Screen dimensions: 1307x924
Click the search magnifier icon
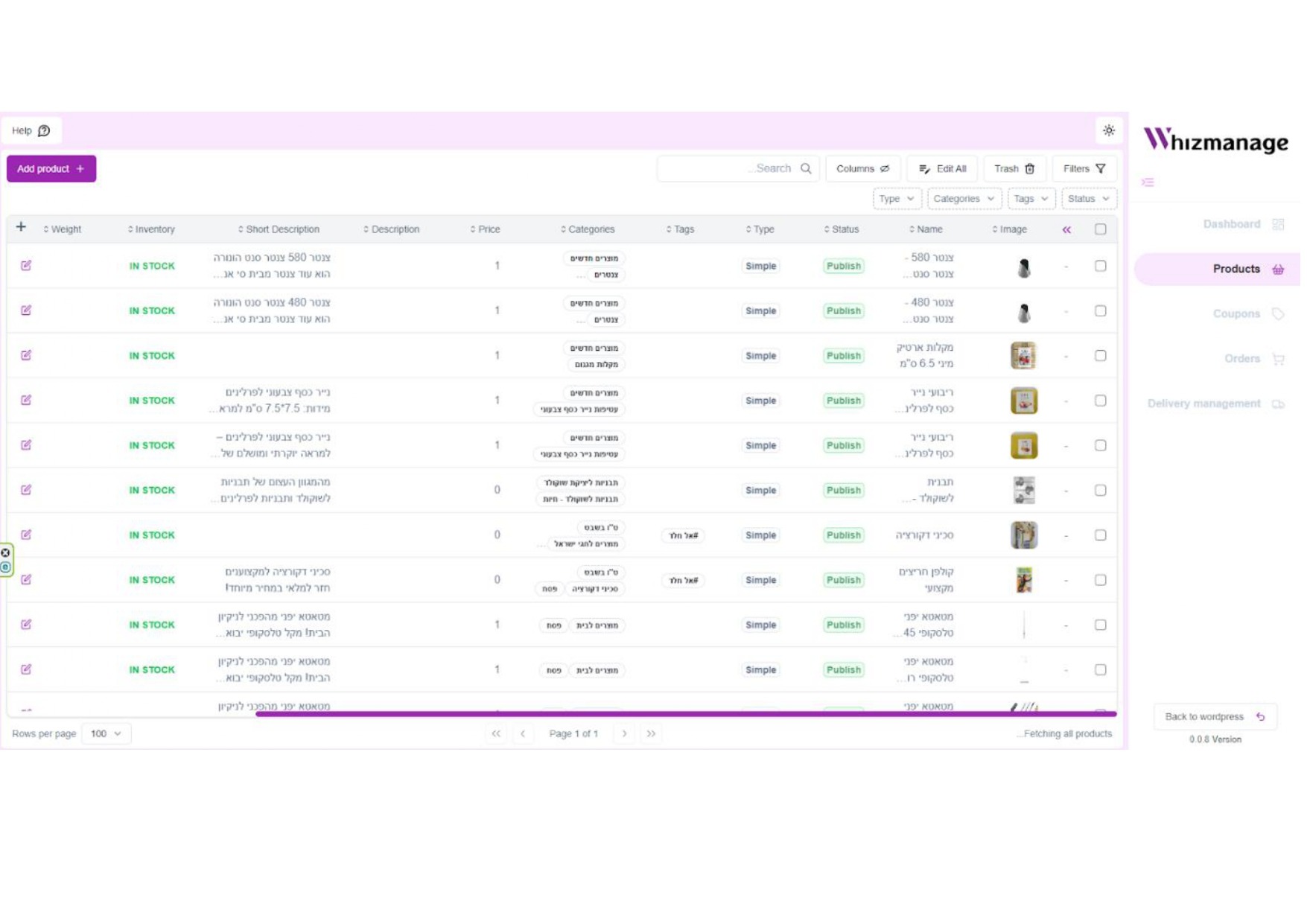pos(805,169)
